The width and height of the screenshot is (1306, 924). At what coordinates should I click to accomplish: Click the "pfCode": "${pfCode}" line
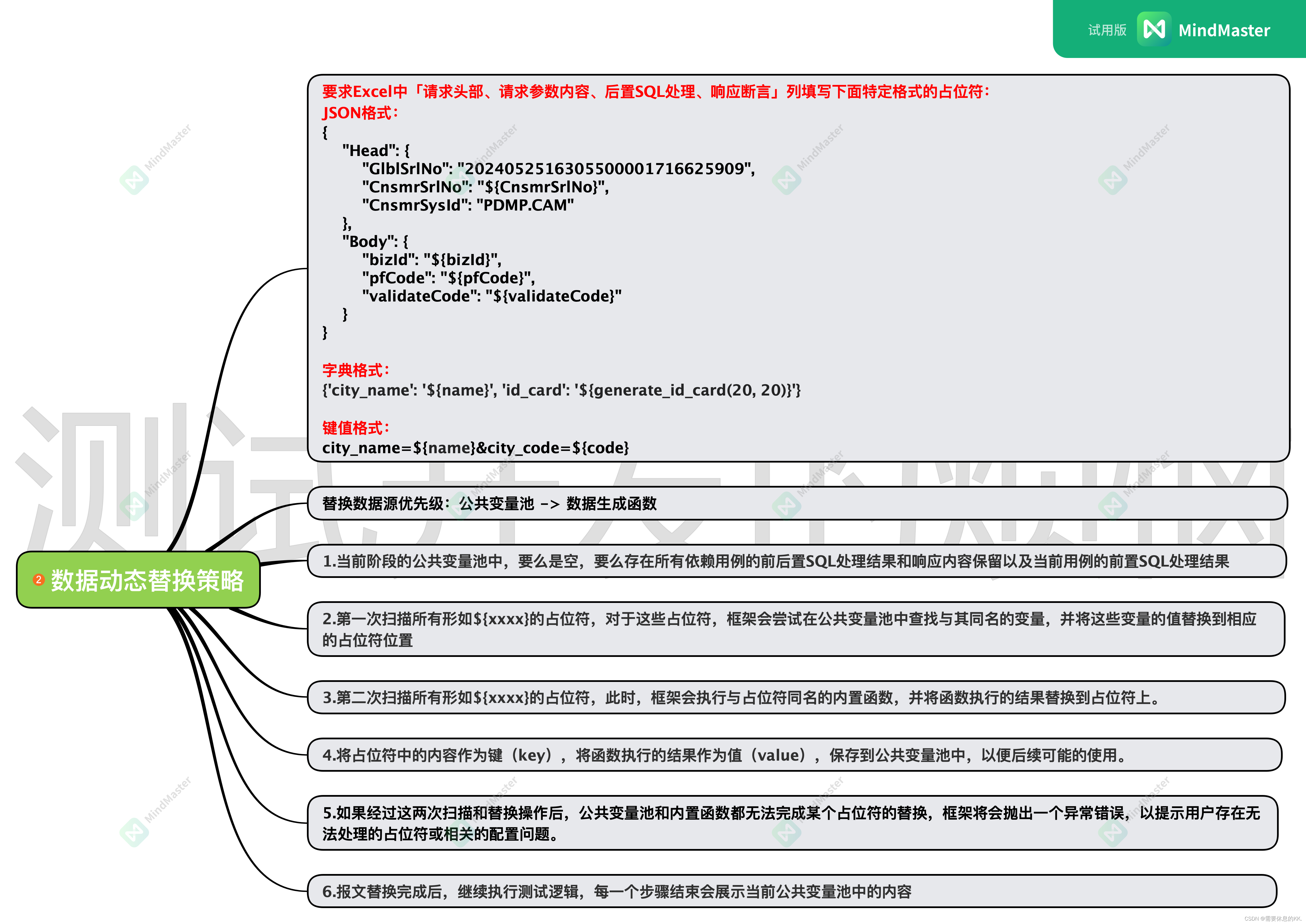[448, 278]
